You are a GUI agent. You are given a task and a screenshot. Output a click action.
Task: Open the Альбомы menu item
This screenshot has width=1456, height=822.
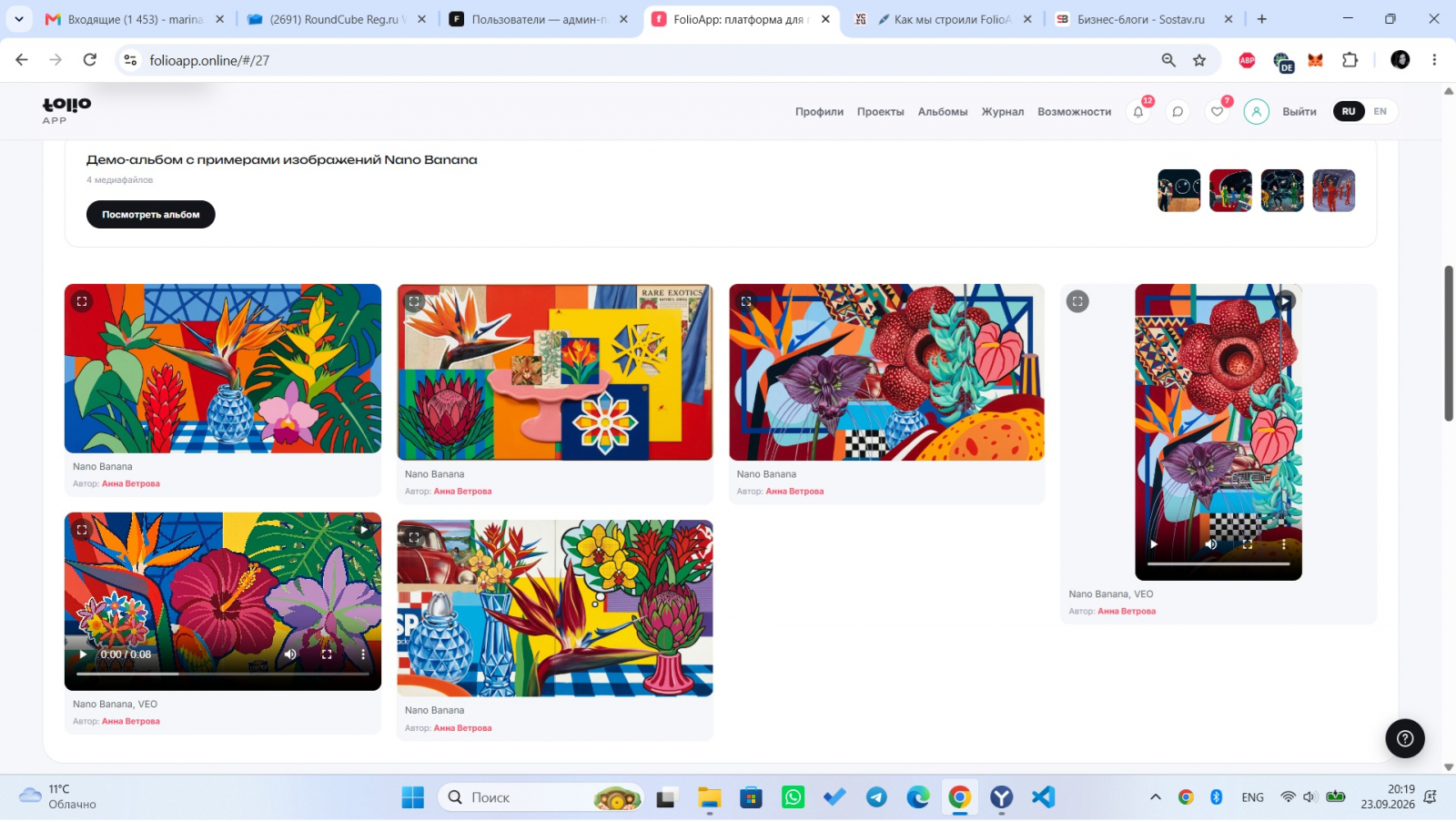(943, 112)
